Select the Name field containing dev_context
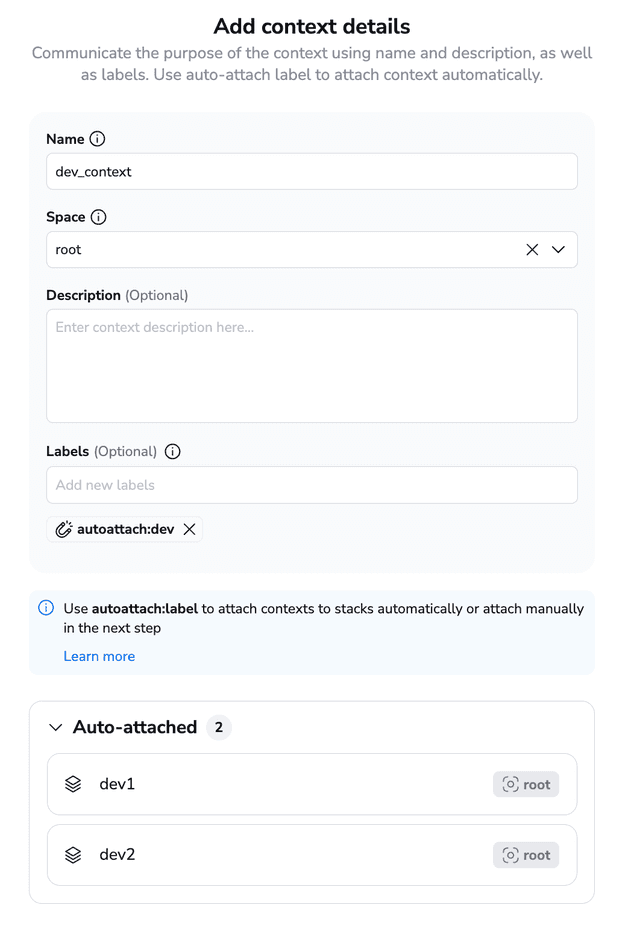 pos(311,171)
